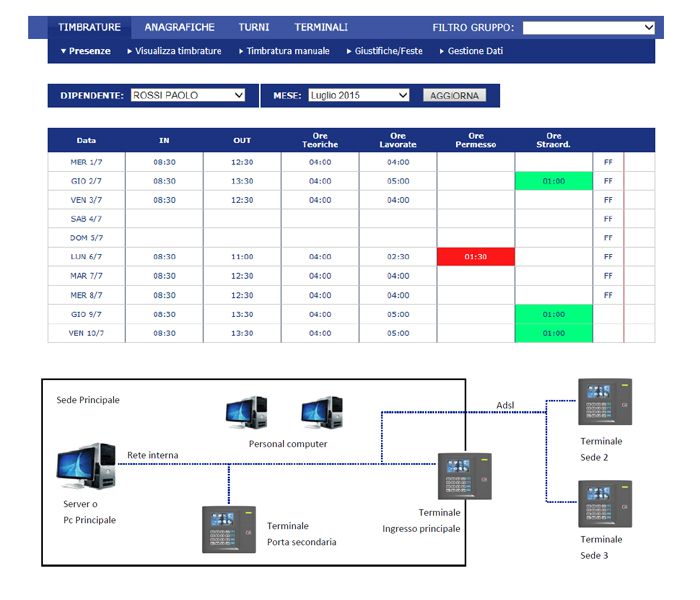Click the left Personal computer icon
Viewport: 700px width, 600px height.
click(x=246, y=413)
